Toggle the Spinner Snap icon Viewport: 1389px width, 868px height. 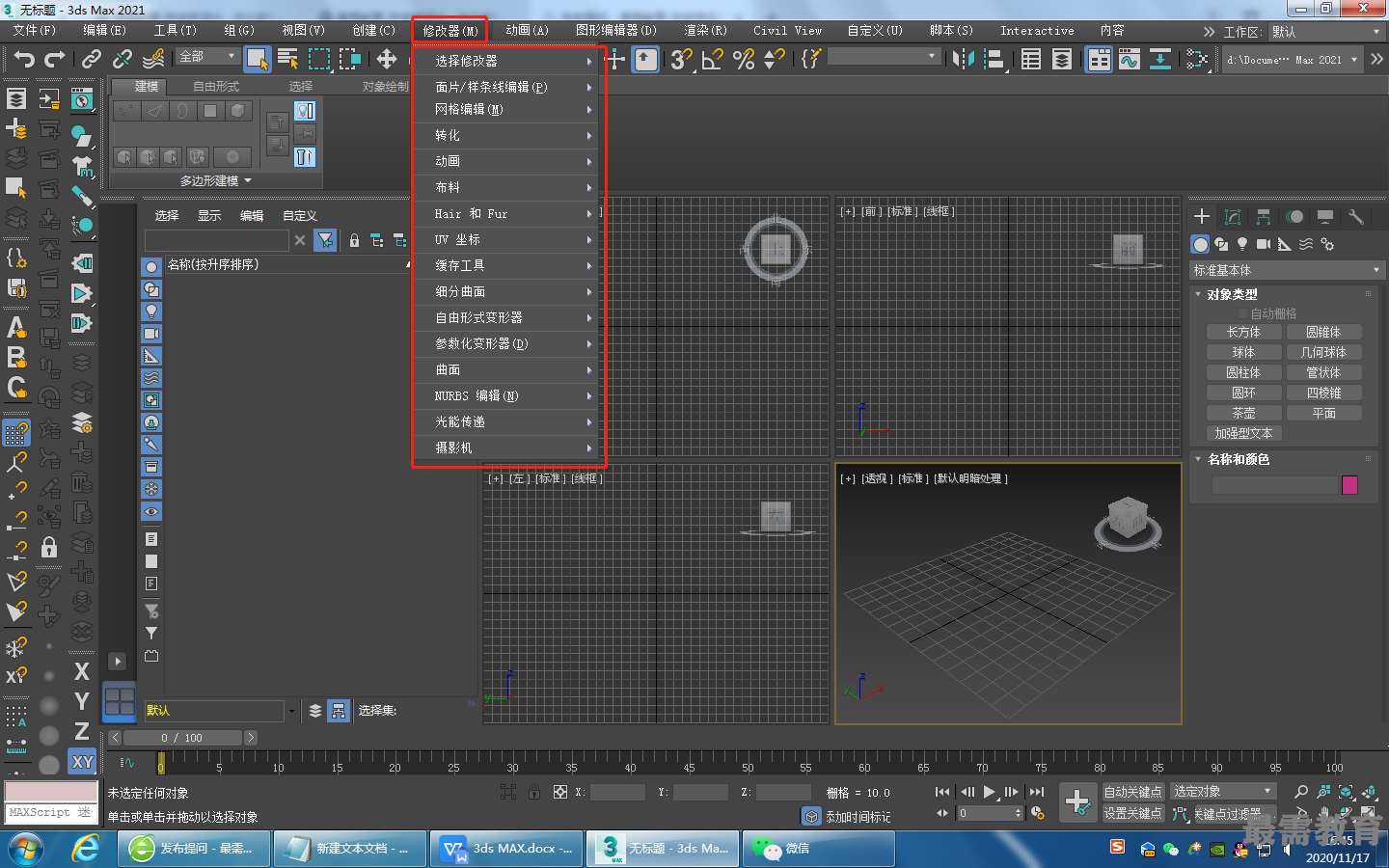(x=774, y=60)
